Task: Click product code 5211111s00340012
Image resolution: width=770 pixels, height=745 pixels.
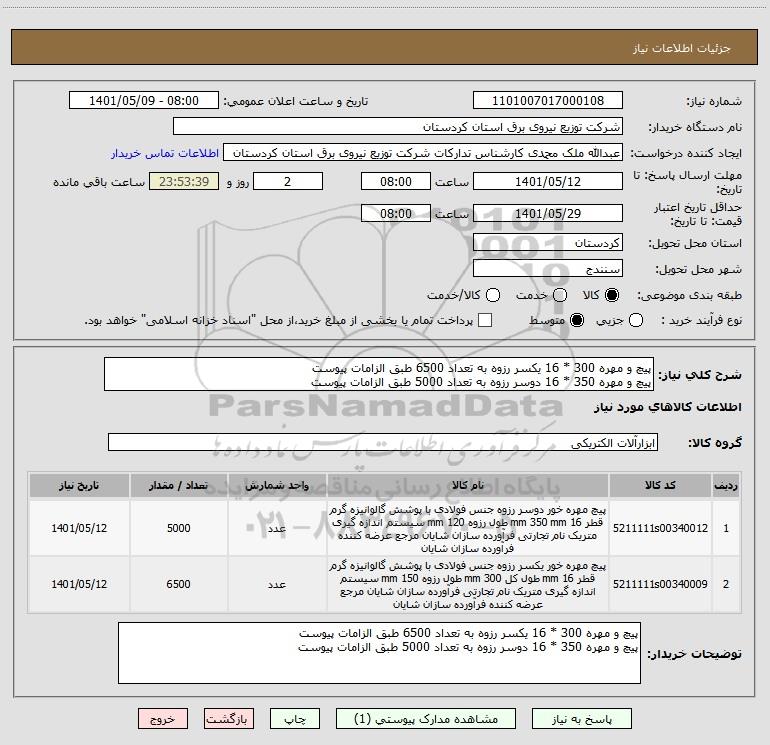Action: pyautogui.click(x=660, y=528)
